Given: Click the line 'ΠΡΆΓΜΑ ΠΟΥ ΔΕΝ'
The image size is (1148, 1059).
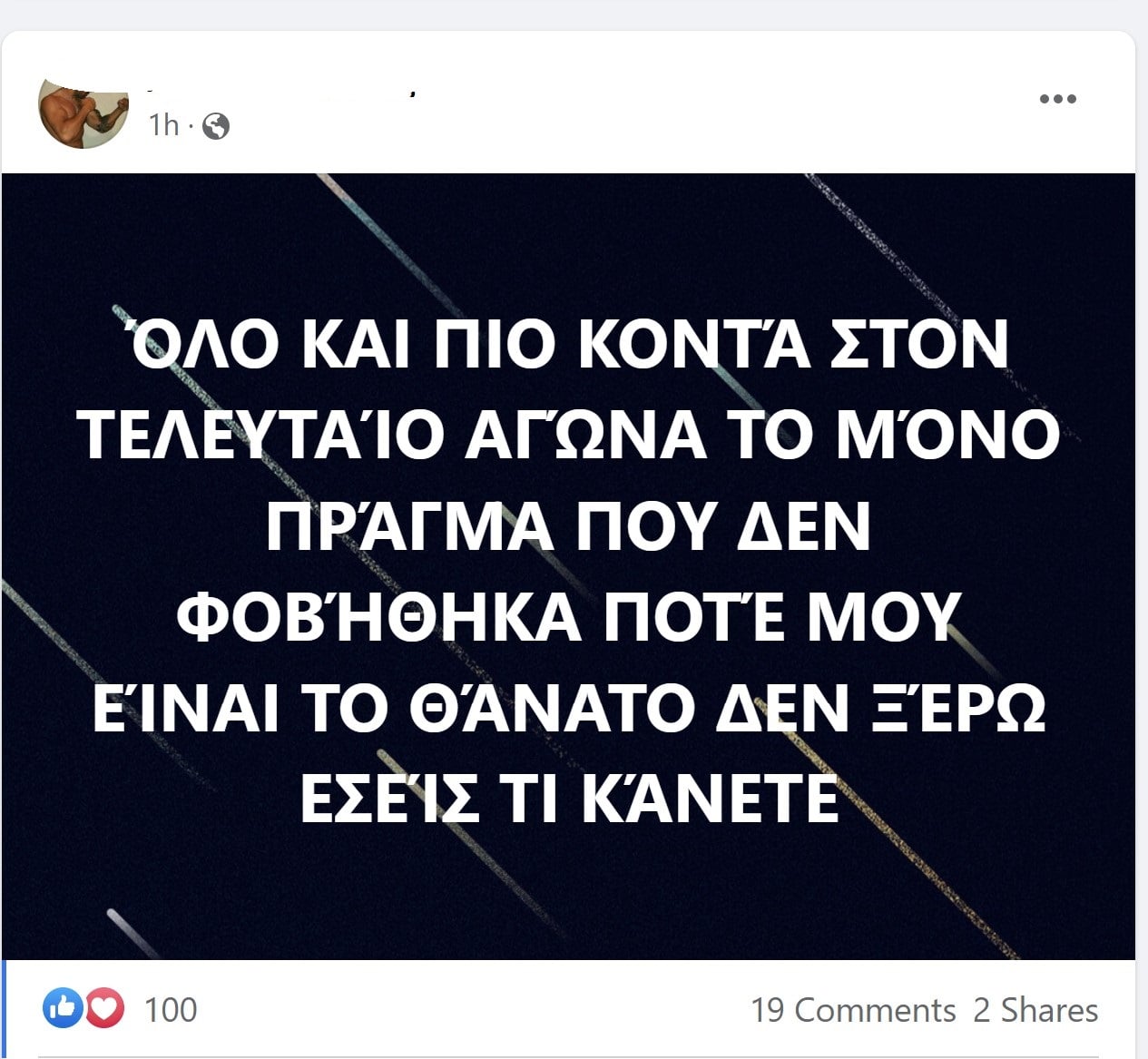Looking at the screenshot, I should click(569, 526).
